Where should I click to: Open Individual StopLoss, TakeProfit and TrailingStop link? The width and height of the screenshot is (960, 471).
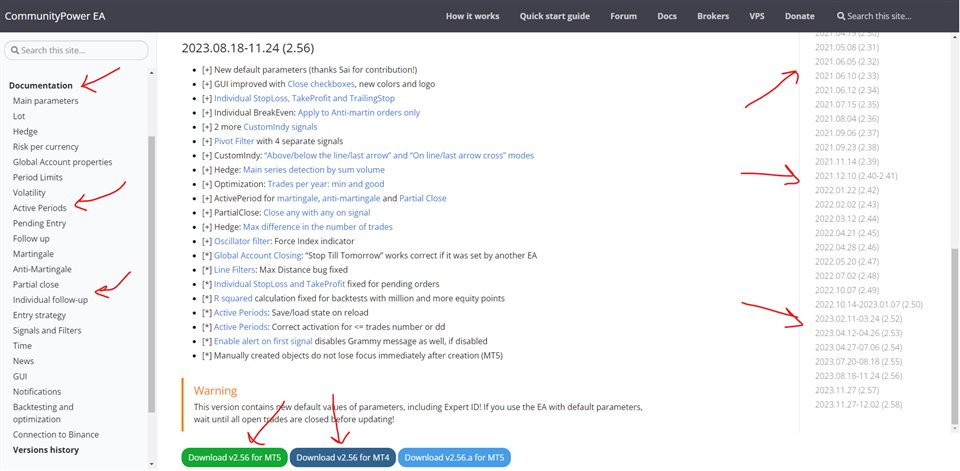(x=304, y=98)
